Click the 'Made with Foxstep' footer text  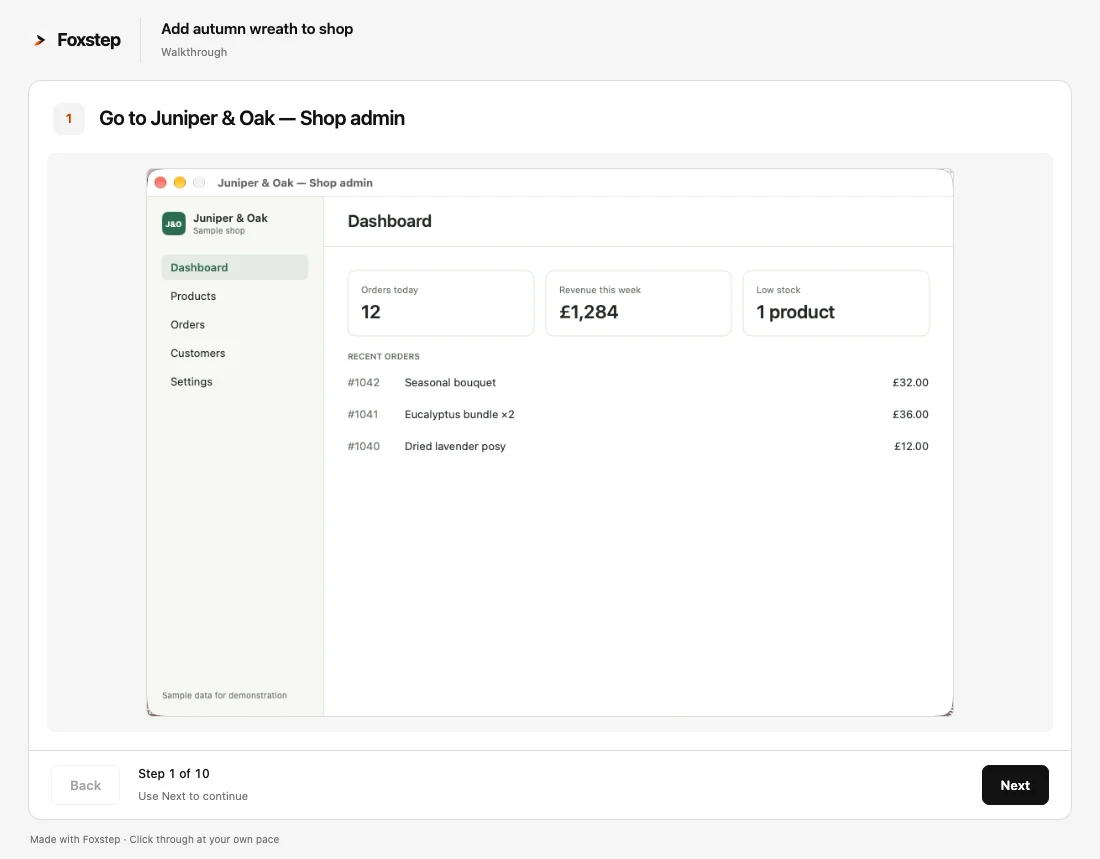coord(154,839)
